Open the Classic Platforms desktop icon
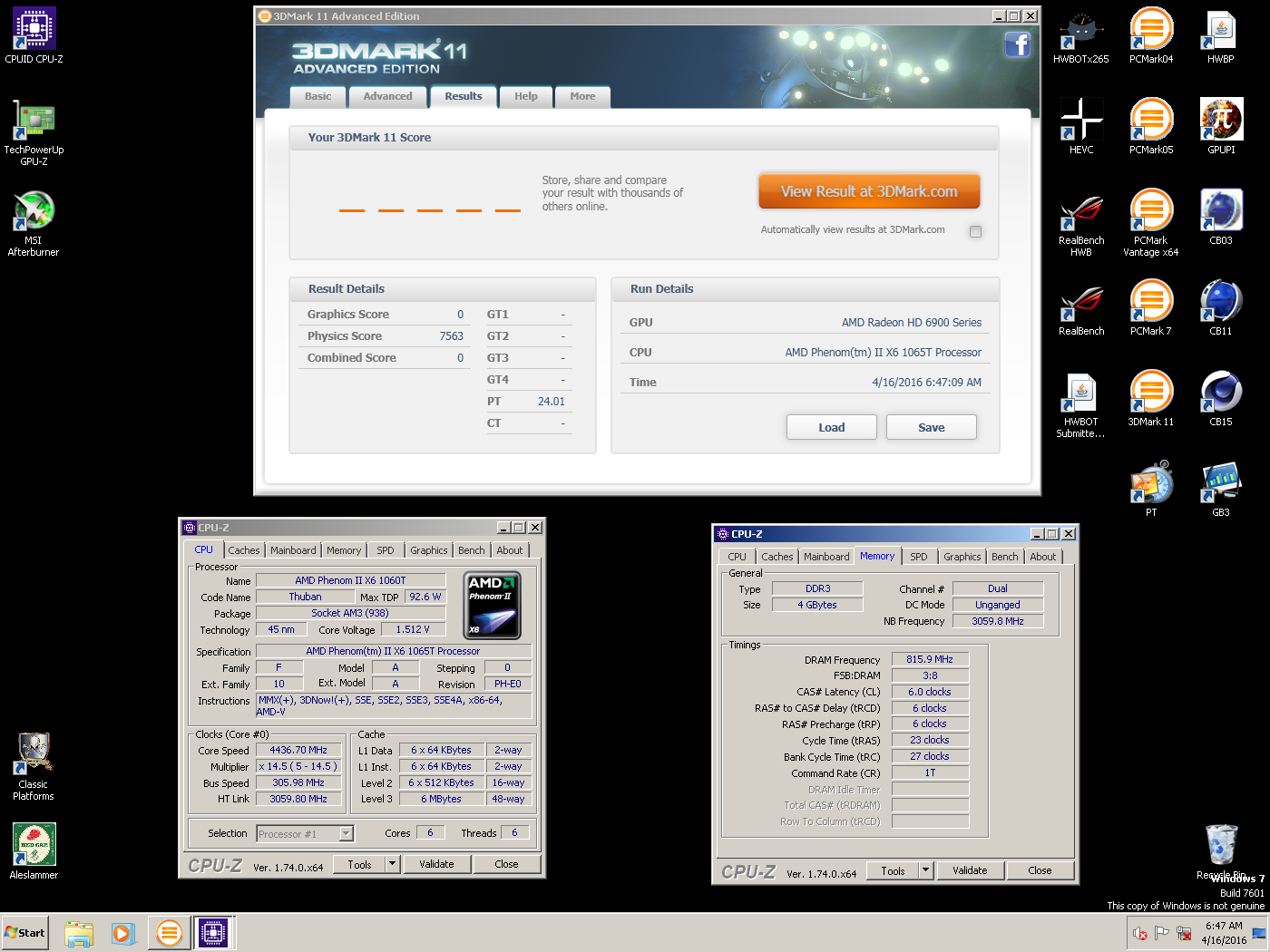Viewport: 1270px width, 952px height. coord(34,766)
